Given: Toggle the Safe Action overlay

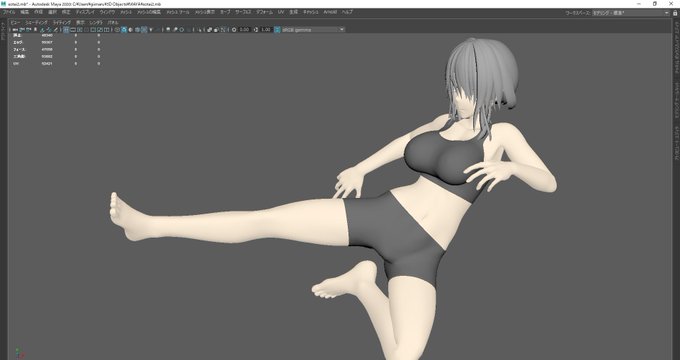Looking at the screenshot, I should [100, 29].
